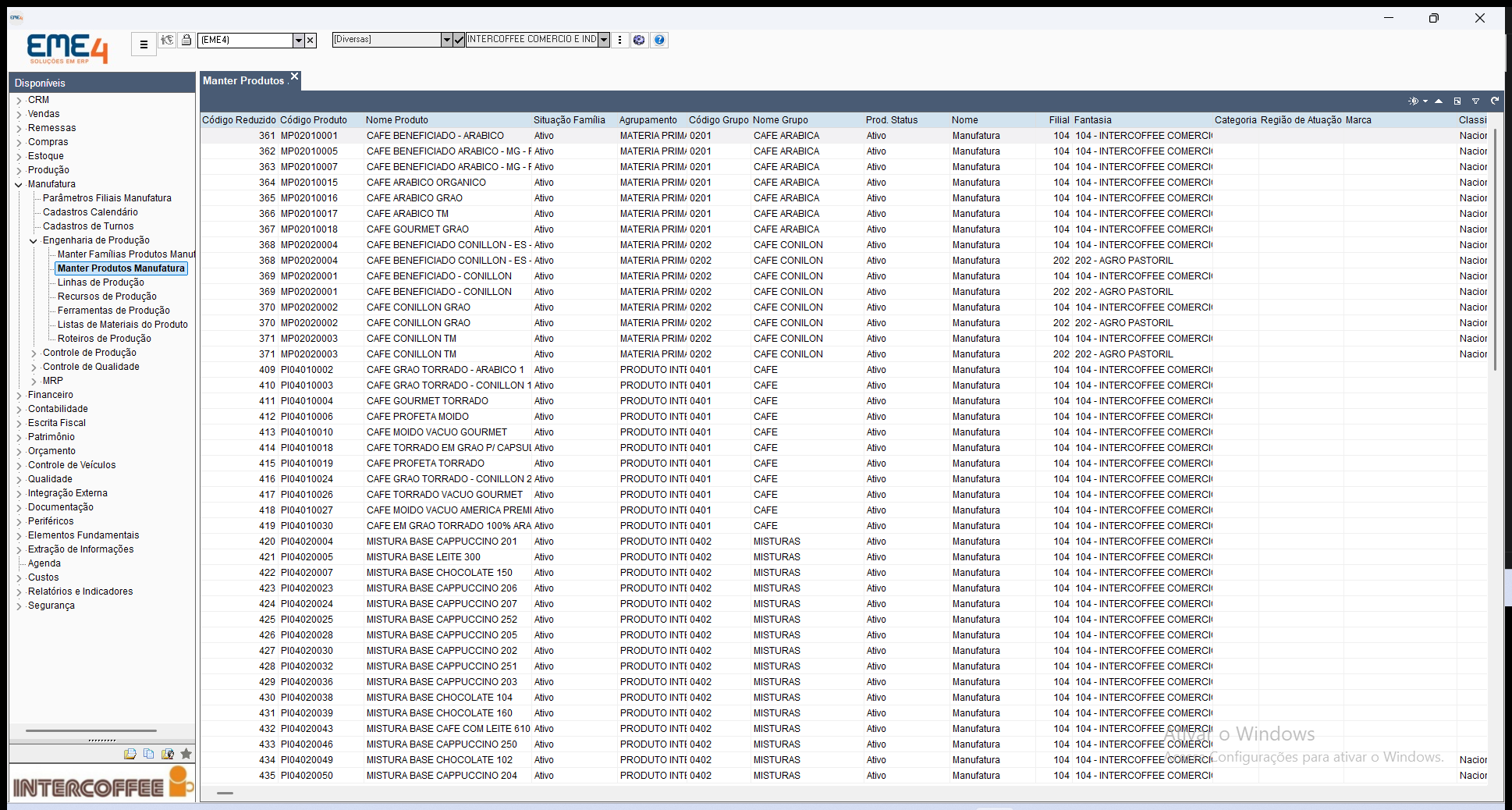Open the hamburger menu beside the EME4 logo
This screenshot has width=1512, height=810.
pyautogui.click(x=144, y=44)
